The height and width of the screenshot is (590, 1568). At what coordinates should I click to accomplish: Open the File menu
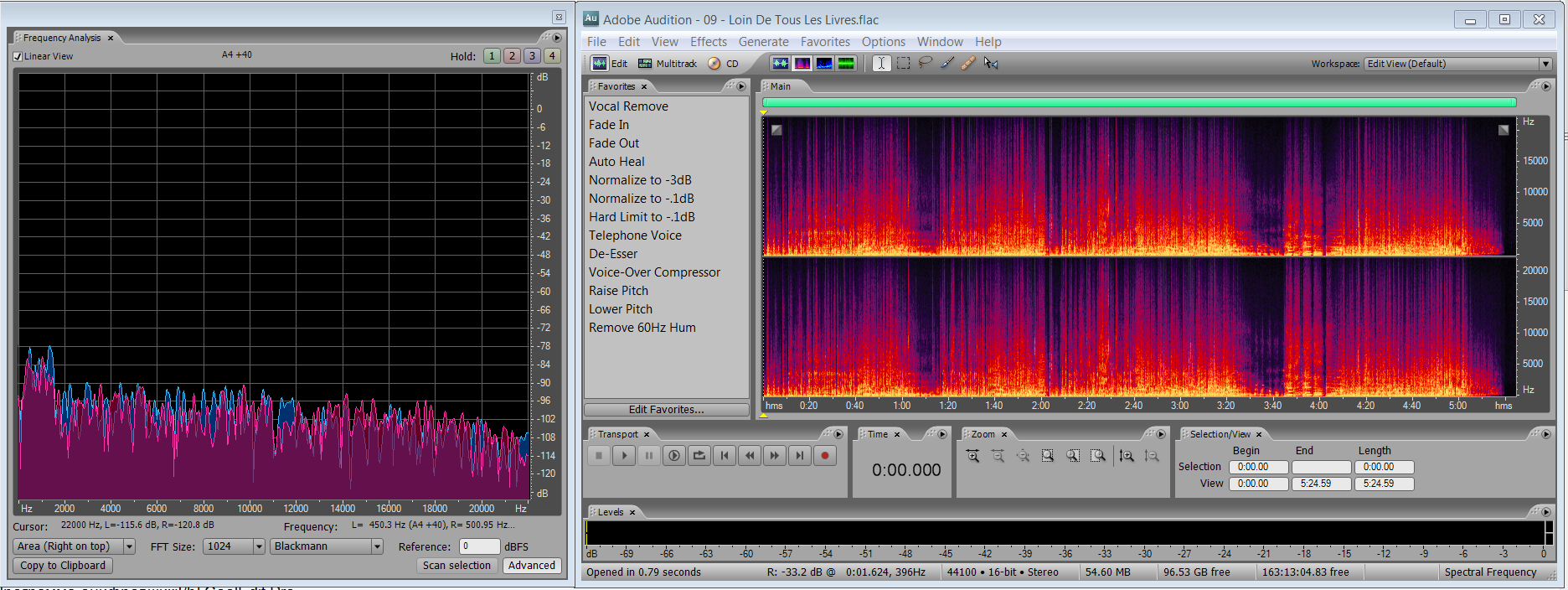pos(596,42)
